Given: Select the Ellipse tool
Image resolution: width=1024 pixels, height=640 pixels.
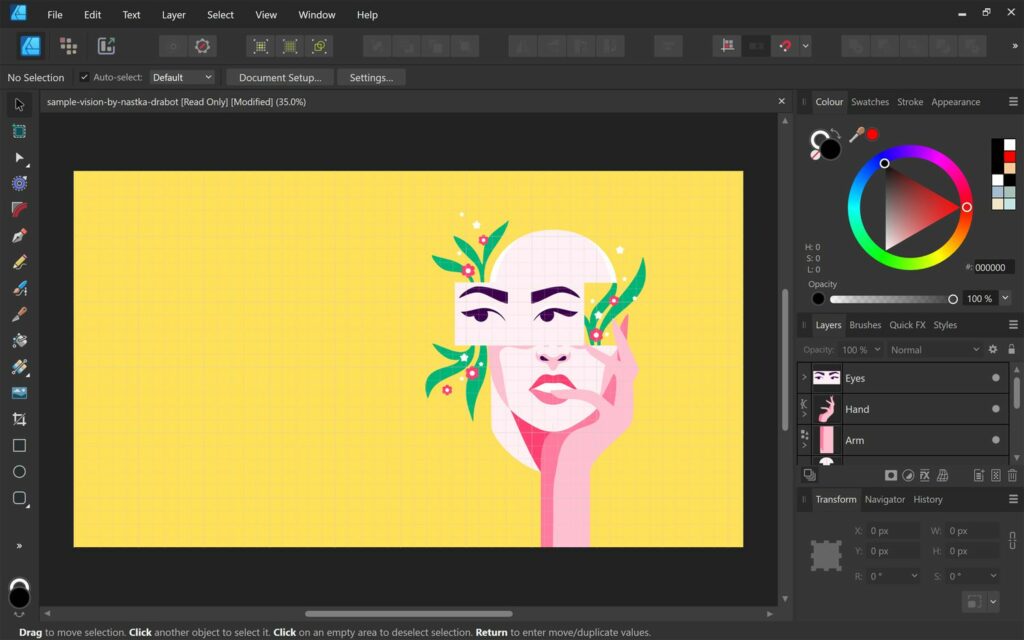Looking at the screenshot, I should 18,471.
